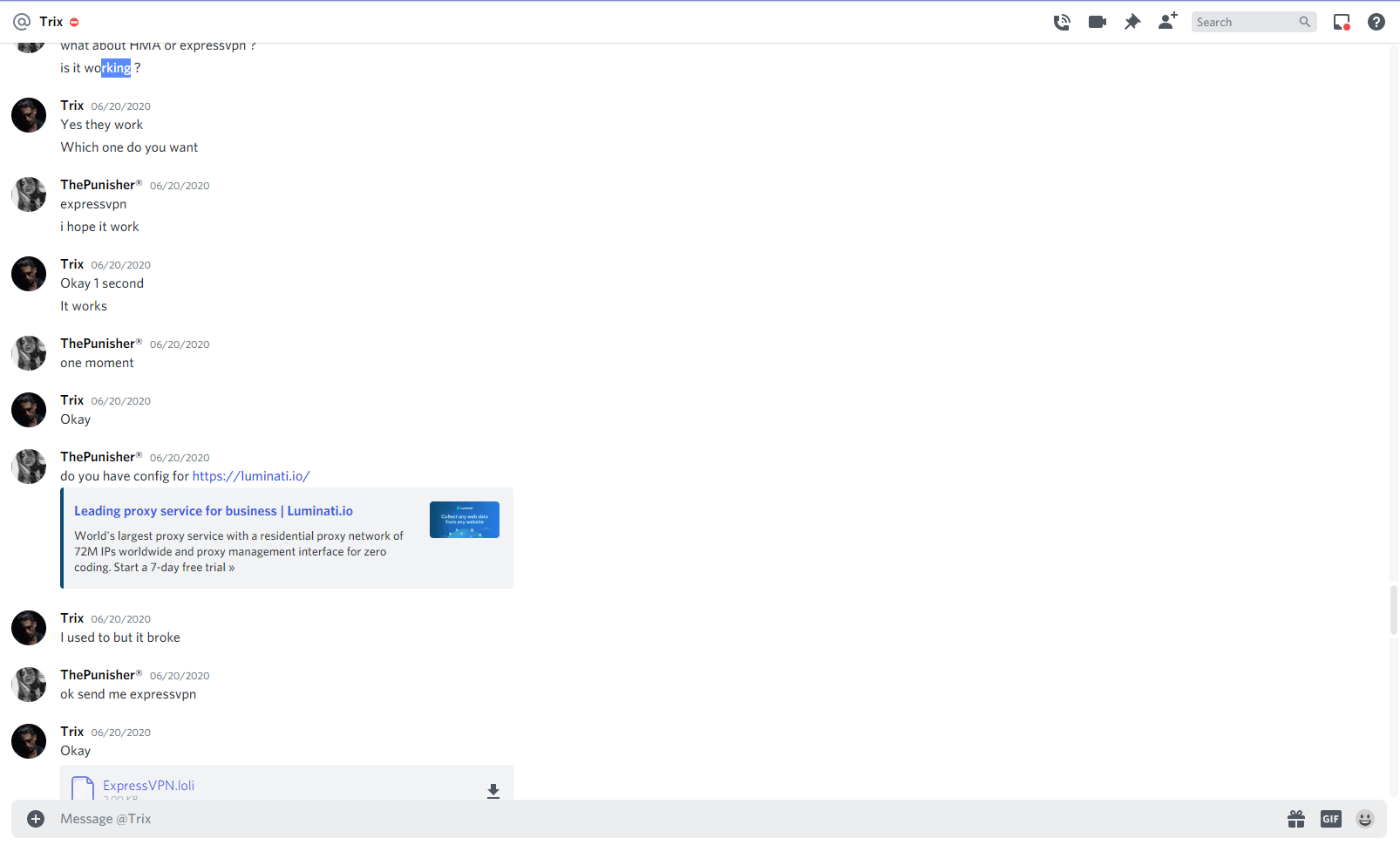Click the username ThePunisher above 'do you have config'

(101, 457)
